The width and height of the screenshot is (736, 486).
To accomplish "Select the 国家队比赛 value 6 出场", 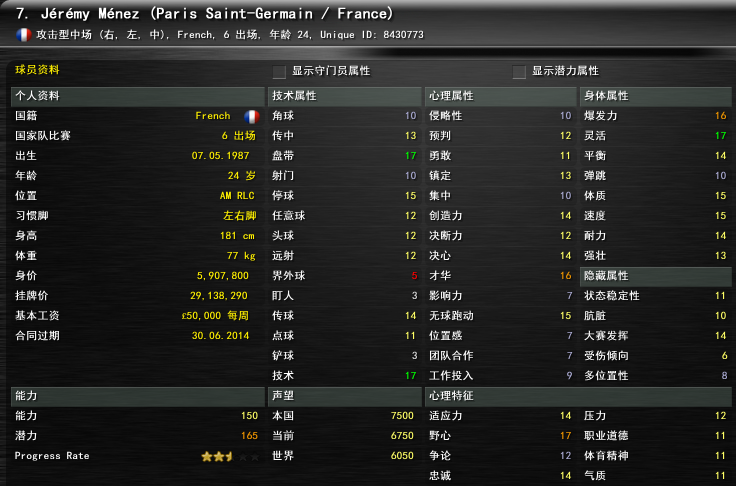I will (238, 136).
